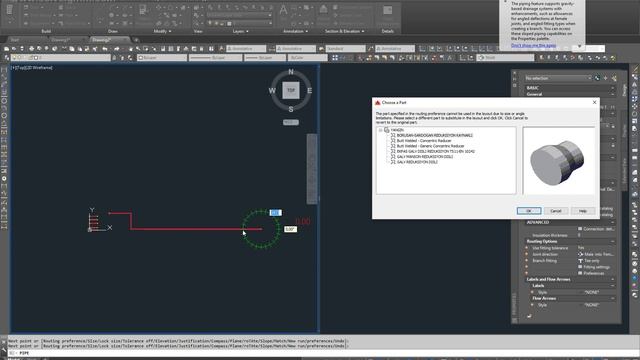Open the No selection dropdown in Properties
Viewport: 640px width, 360px height.
tap(558, 78)
